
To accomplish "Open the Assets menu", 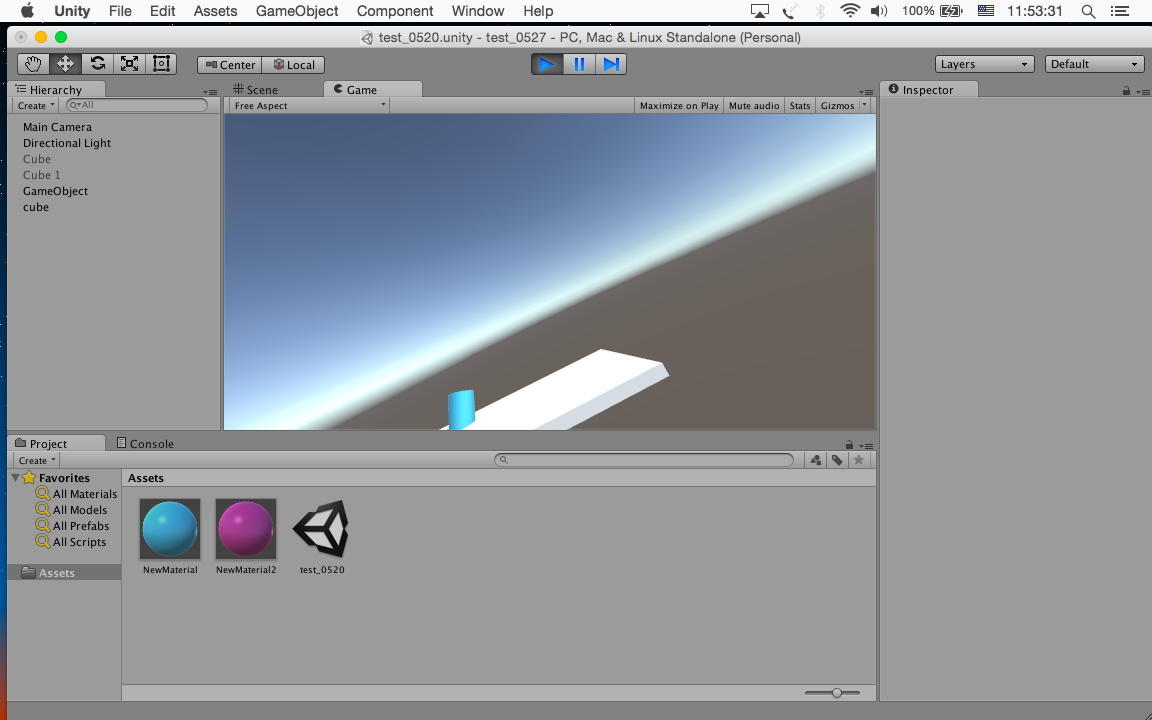I will pos(215,11).
